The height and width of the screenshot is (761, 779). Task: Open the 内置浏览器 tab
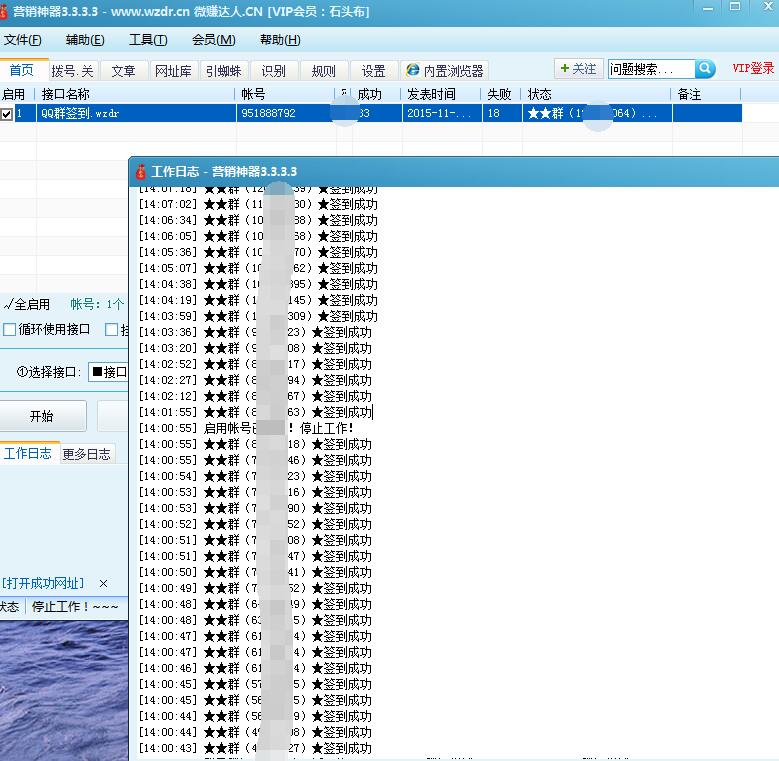[x=445, y=71]
